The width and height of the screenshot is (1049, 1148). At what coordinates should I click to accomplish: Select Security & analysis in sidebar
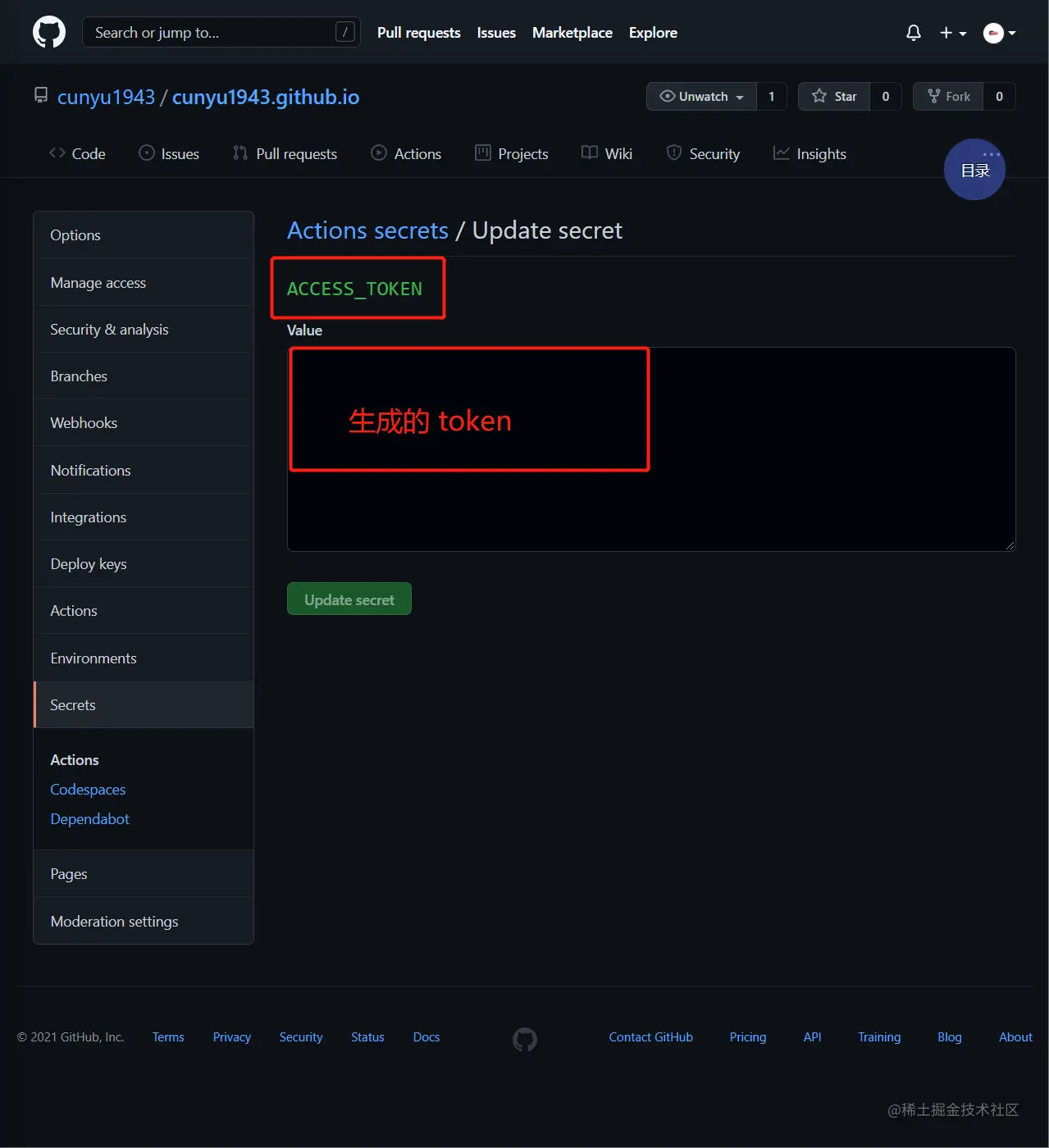pyautogui.click(x=144, y=329)
